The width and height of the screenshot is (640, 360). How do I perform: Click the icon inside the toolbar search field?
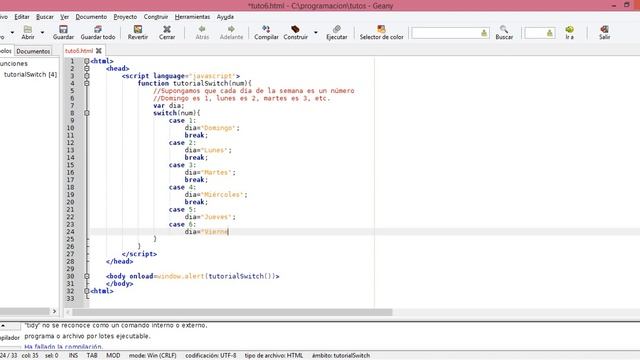tap(484, 33)
